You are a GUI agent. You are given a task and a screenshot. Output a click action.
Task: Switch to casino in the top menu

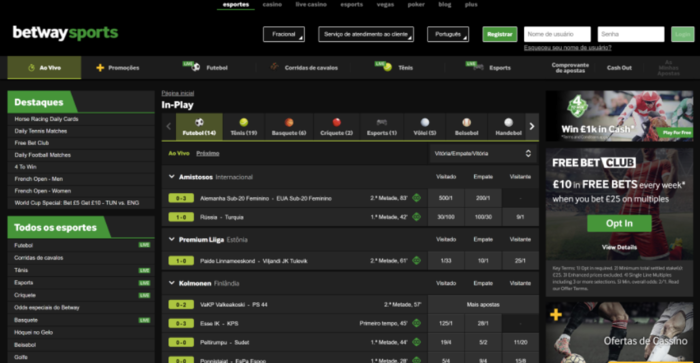[272, 4]
